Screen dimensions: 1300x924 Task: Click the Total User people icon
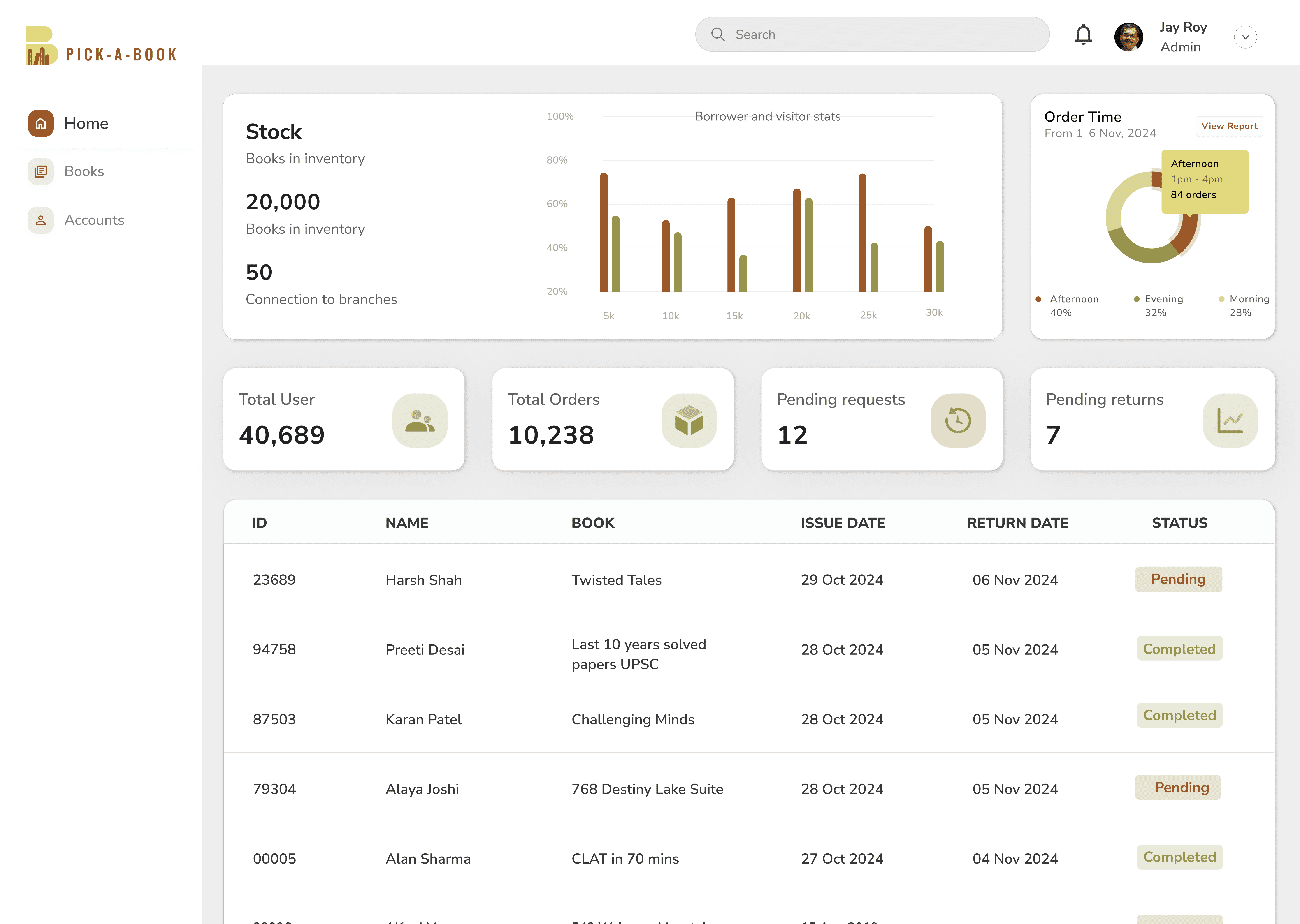click(x=420, y=420)
